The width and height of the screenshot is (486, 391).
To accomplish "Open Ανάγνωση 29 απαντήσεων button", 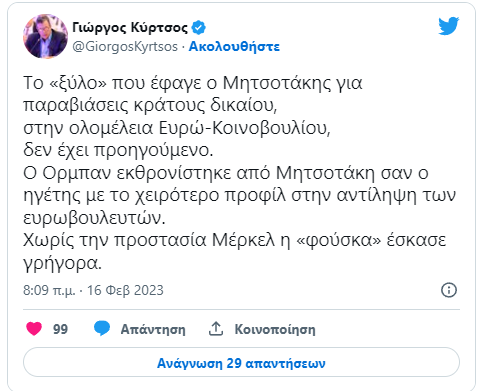I will click(x=241, y=362).
